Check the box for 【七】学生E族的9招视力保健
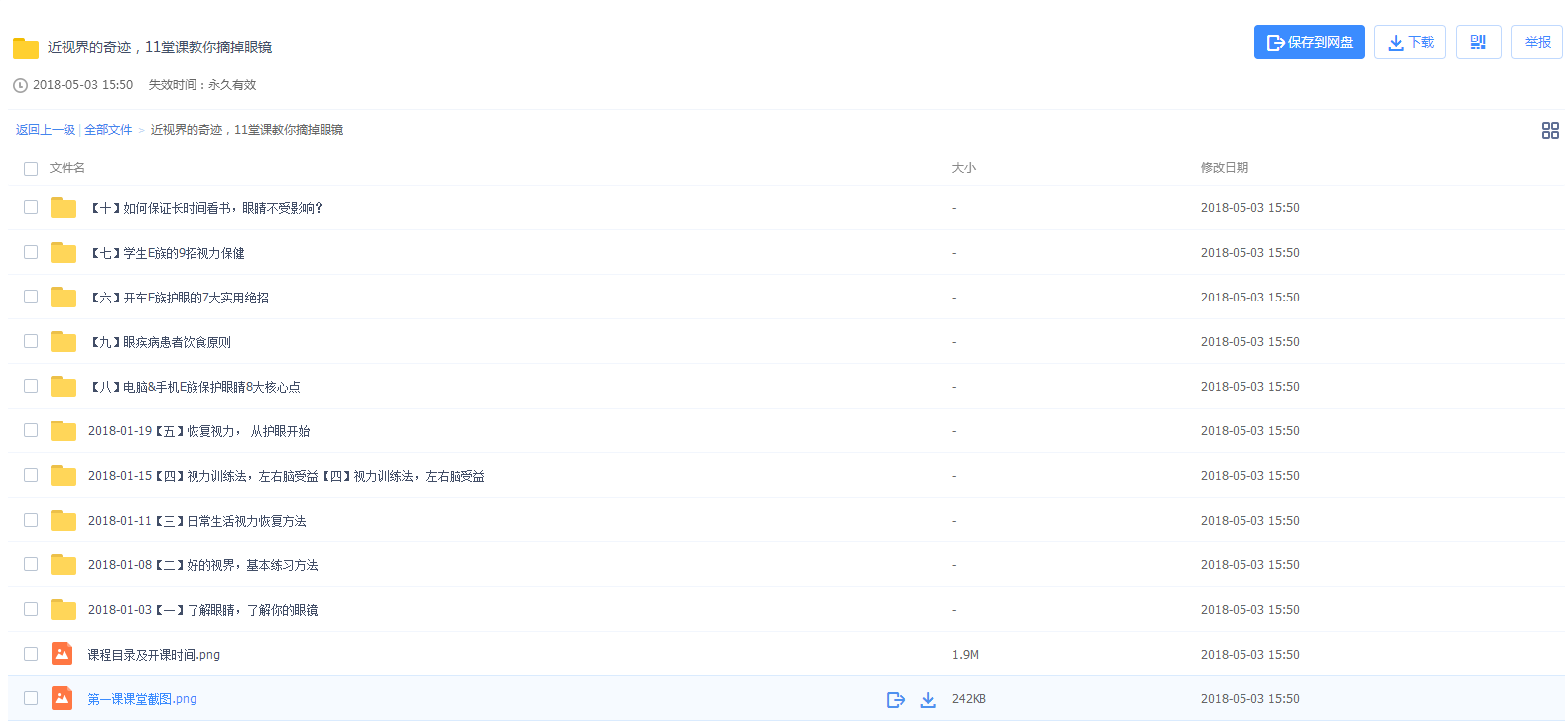The width and height of the screenshot is (1568, 722). click(x=31, y=252)
